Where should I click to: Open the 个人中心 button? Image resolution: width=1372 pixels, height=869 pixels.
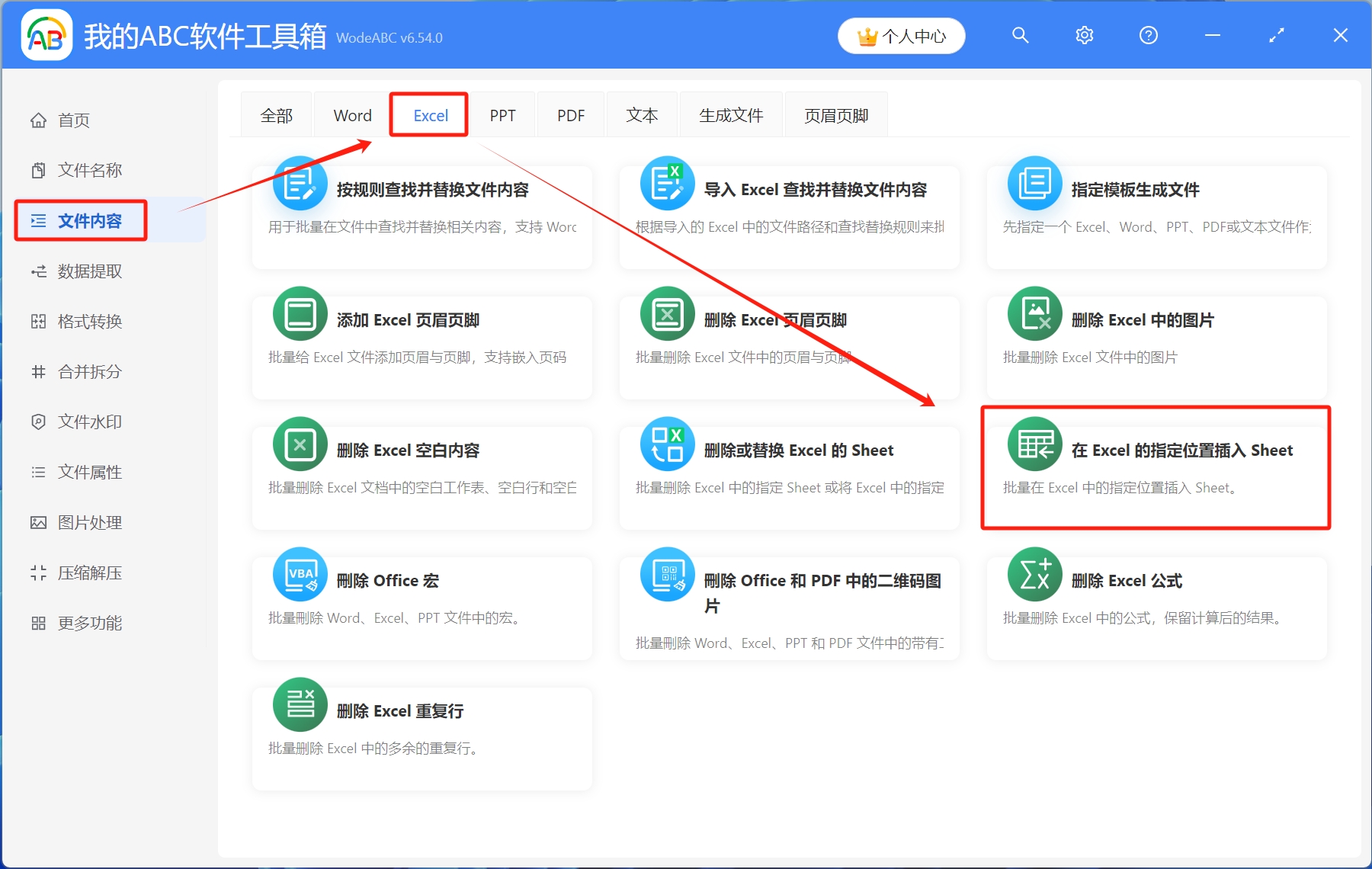(x=902, y=37)
